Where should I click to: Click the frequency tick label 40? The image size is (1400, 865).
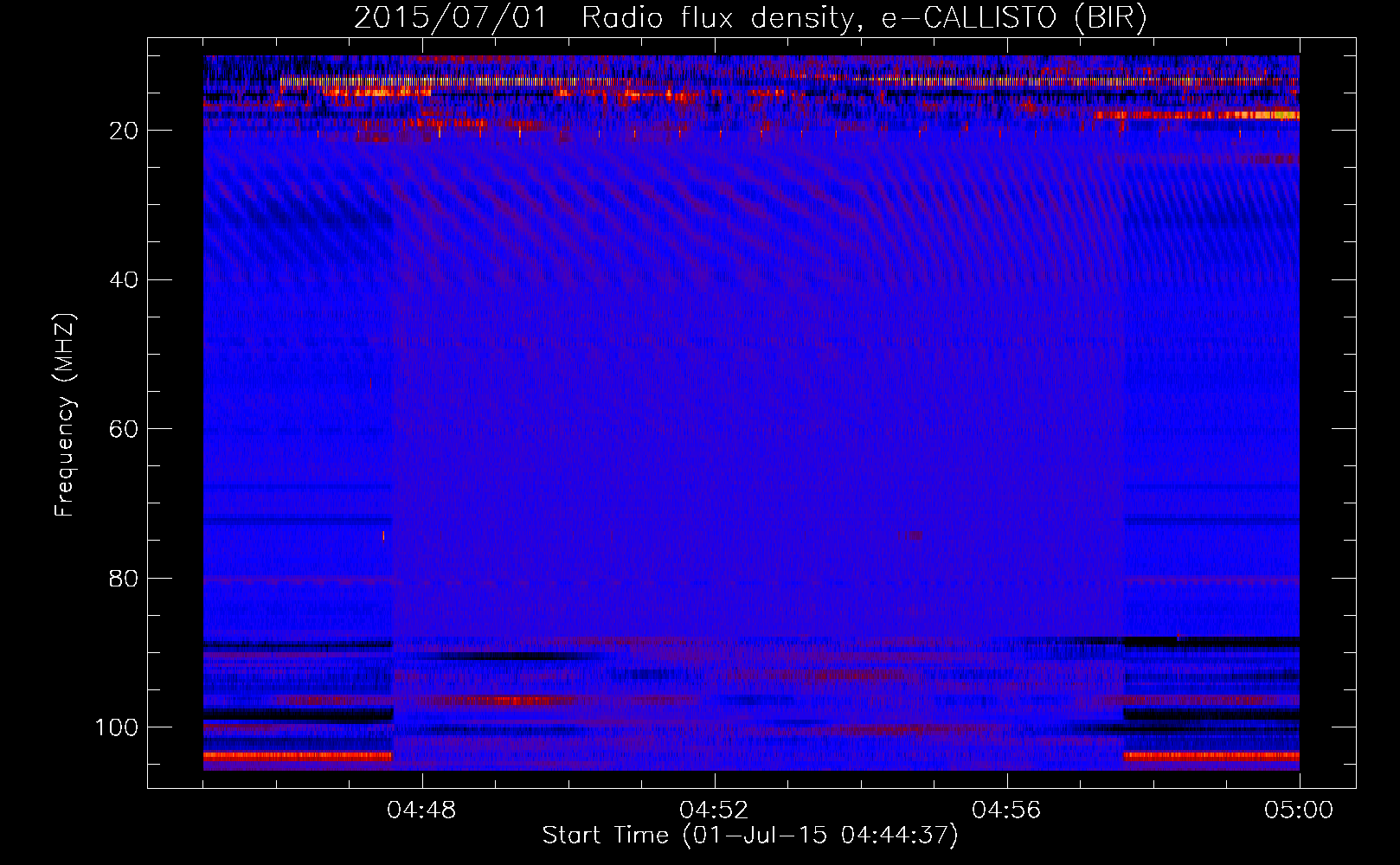click(x=125, y=280)
